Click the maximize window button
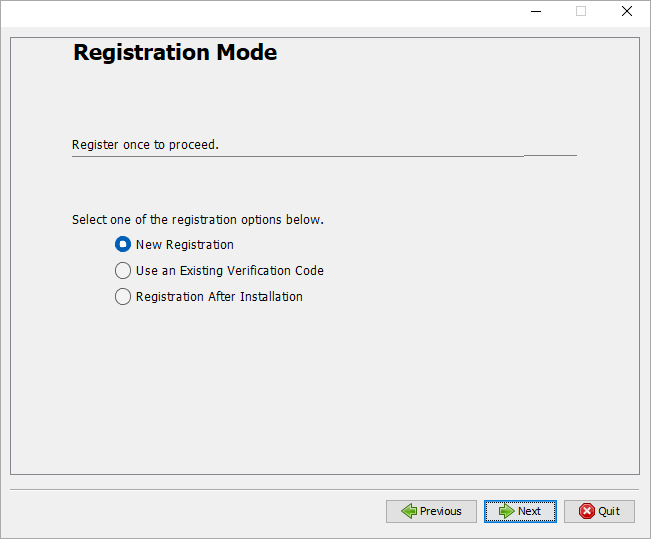Screen dimensions: 651x539 [581, 12]
